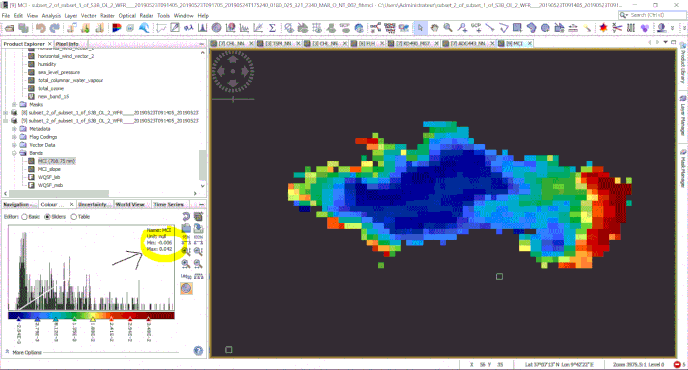The width and height of the screenshot is (688, 370).
Task: Select the Table editor radio button
Action: 73,217
